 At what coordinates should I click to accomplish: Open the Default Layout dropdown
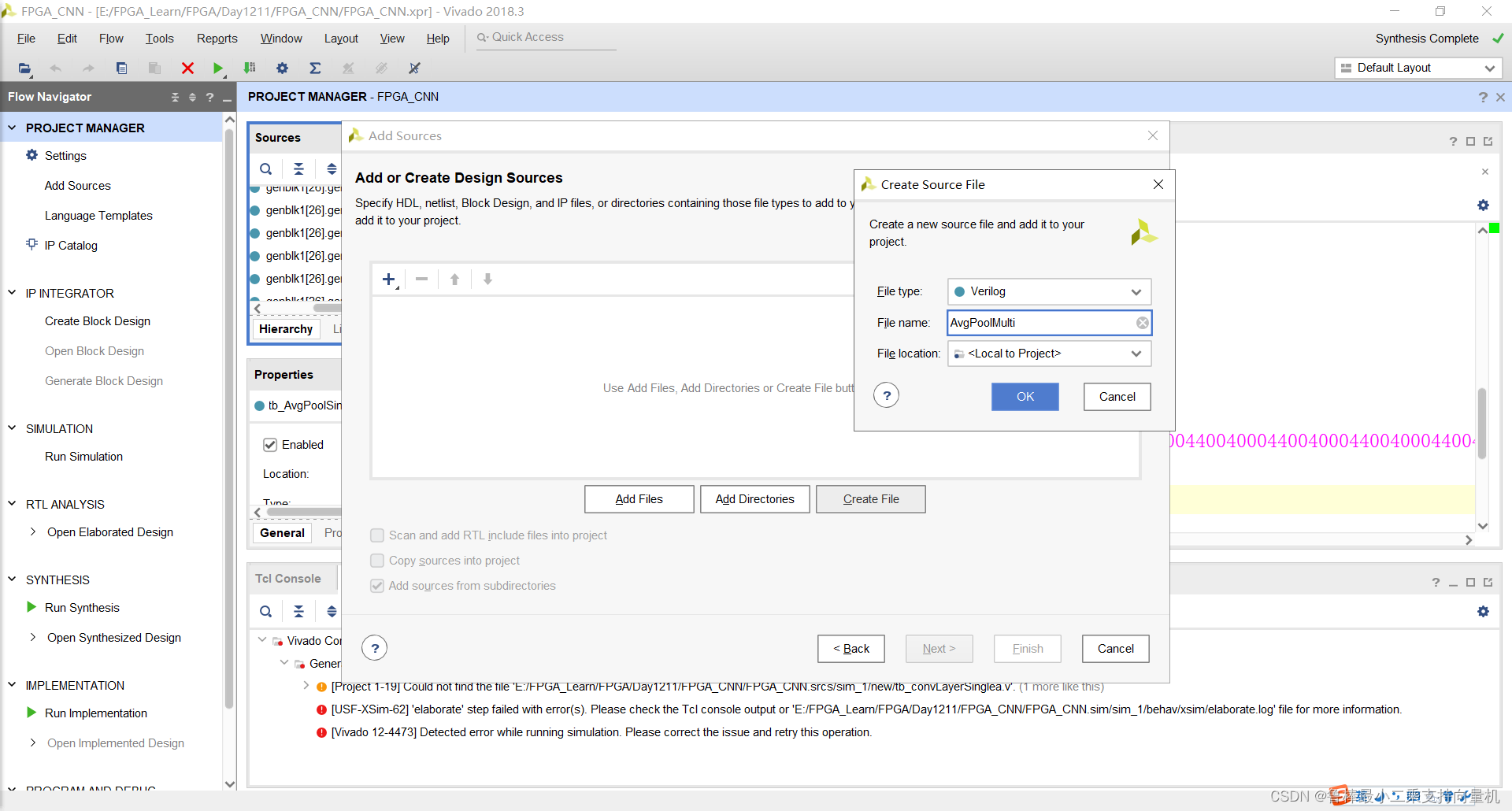(x=1418, y=68)
